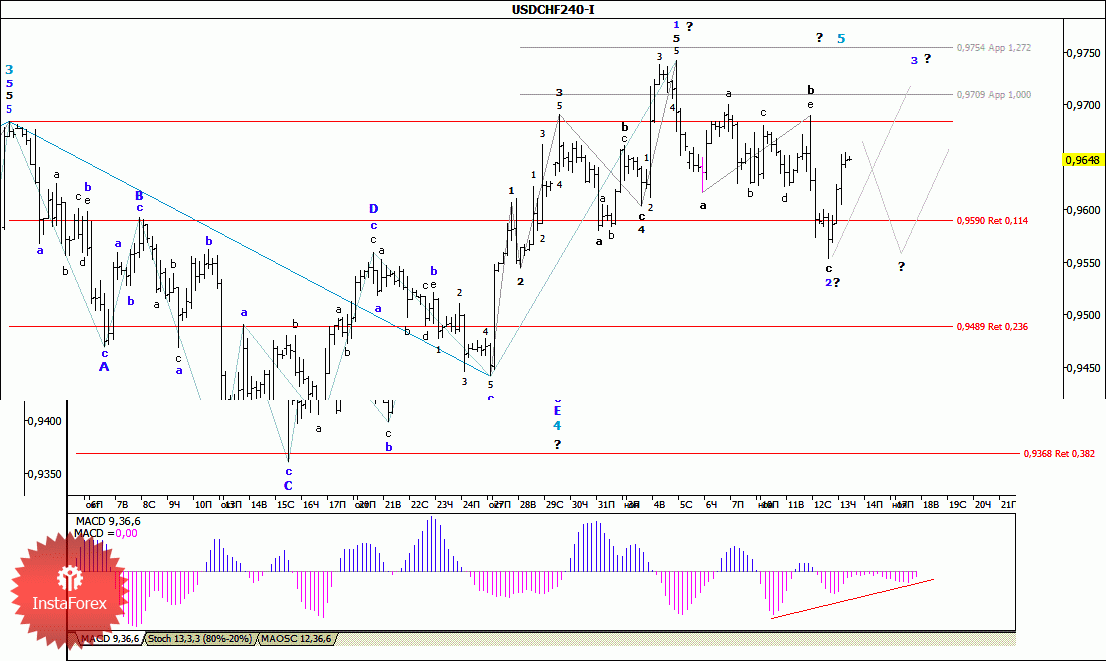Image resolution: width=1106 pixels, height=661 pixels.
Task: Click the MACD 9,36,6 label inside indicator panel
Action: (108, 521)
